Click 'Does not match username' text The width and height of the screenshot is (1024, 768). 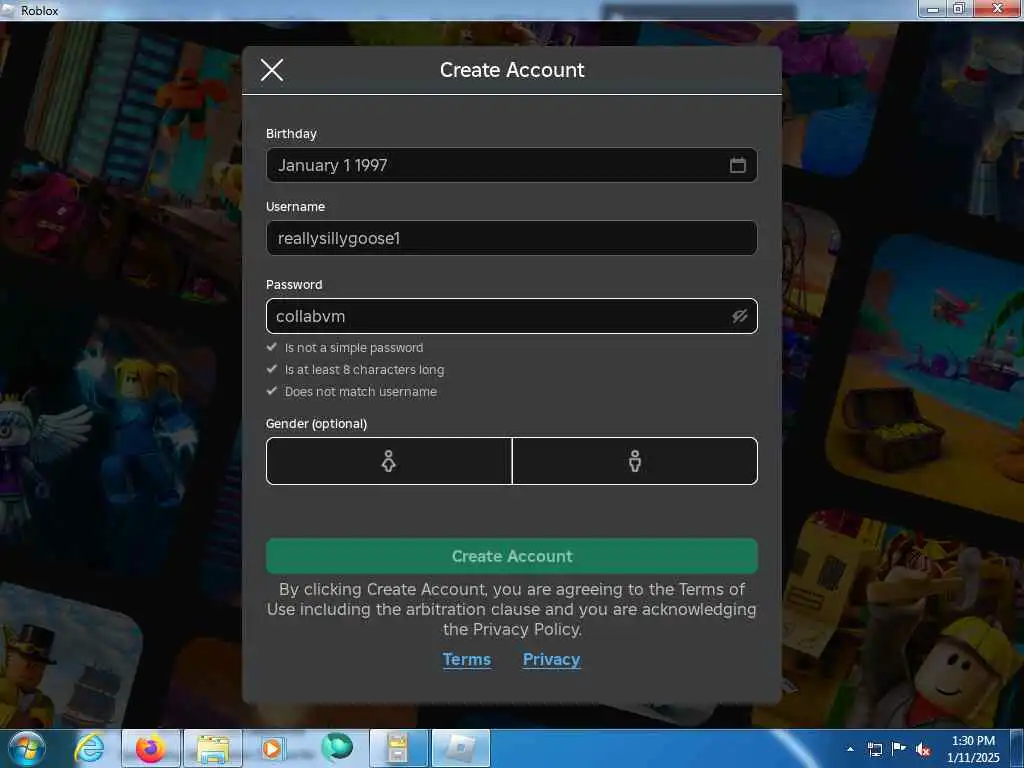pos(360,392)
